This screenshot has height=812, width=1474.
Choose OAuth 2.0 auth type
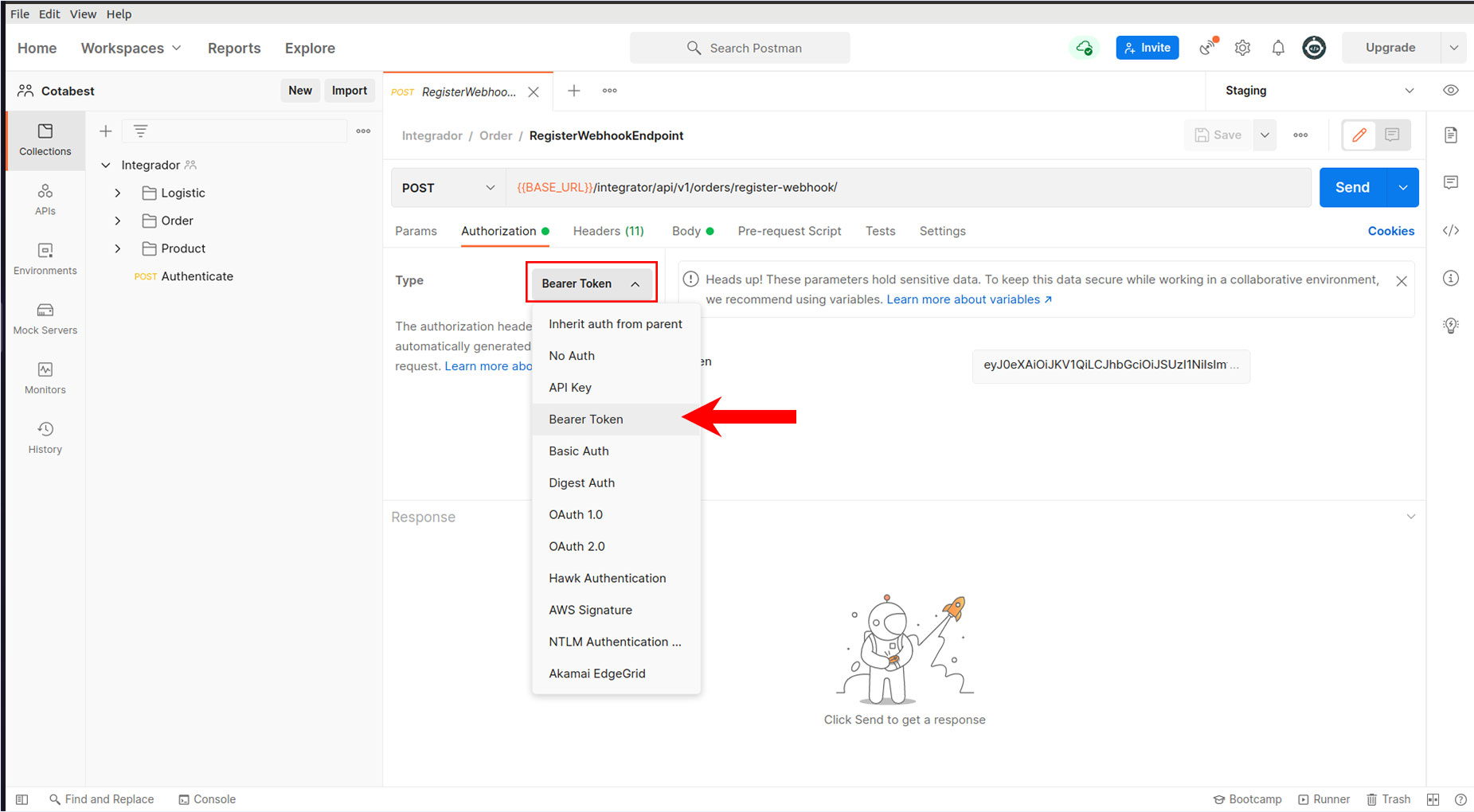click(616, 547)
